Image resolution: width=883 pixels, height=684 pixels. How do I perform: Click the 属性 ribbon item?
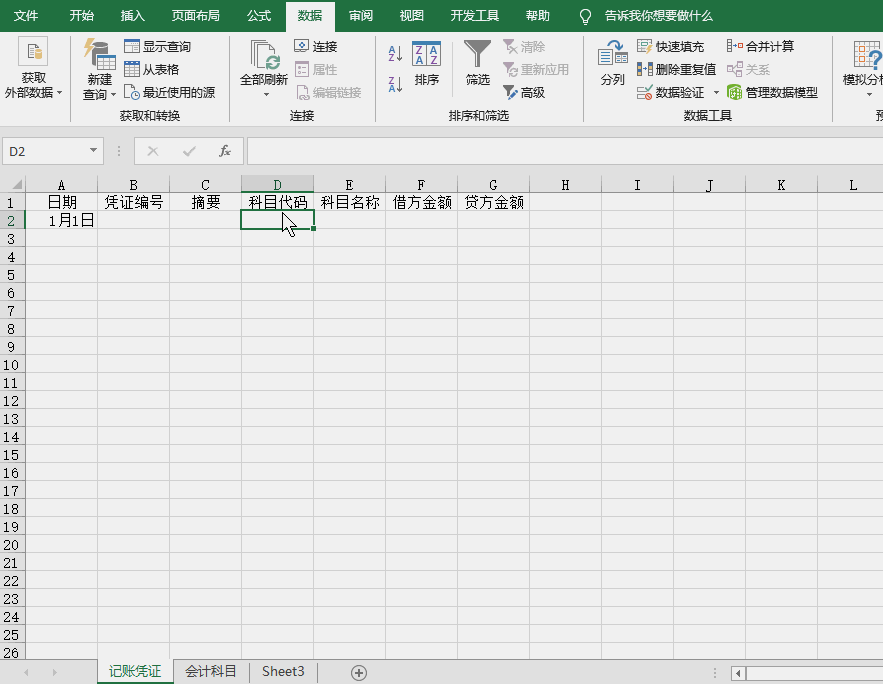click(315, 69)
